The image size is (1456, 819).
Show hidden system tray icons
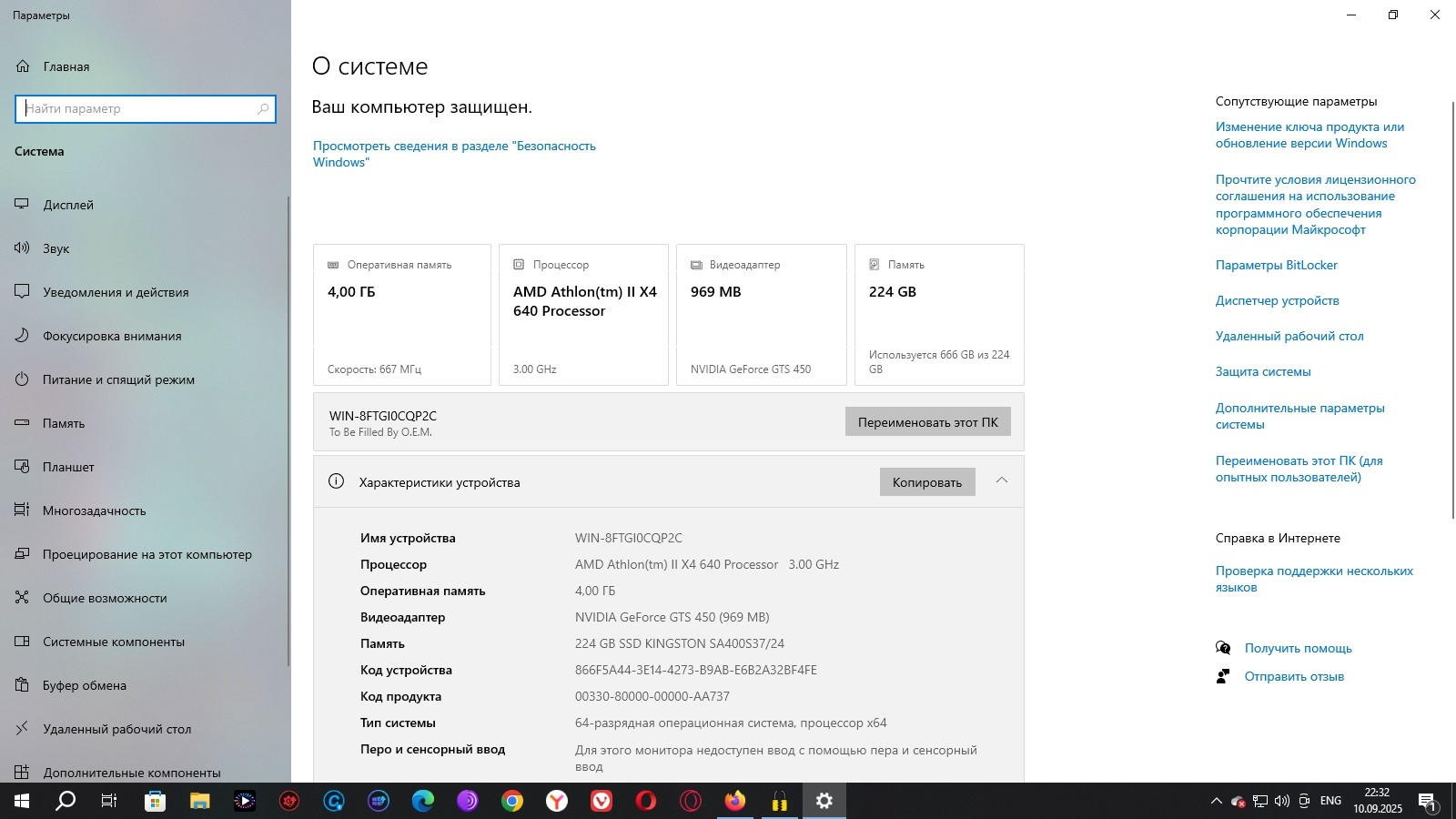(1216, 801)
